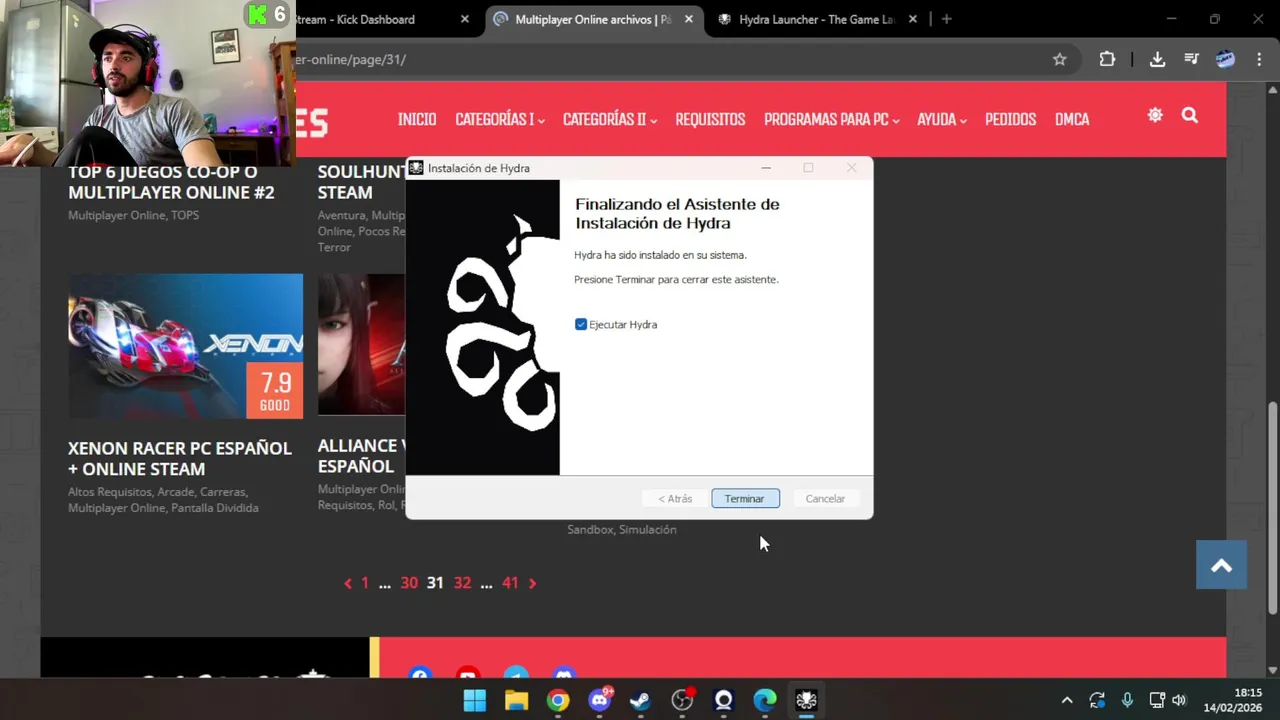Click the microphone tray icon
Screen dimensions: 1280x720
(x=1127, y=700)
